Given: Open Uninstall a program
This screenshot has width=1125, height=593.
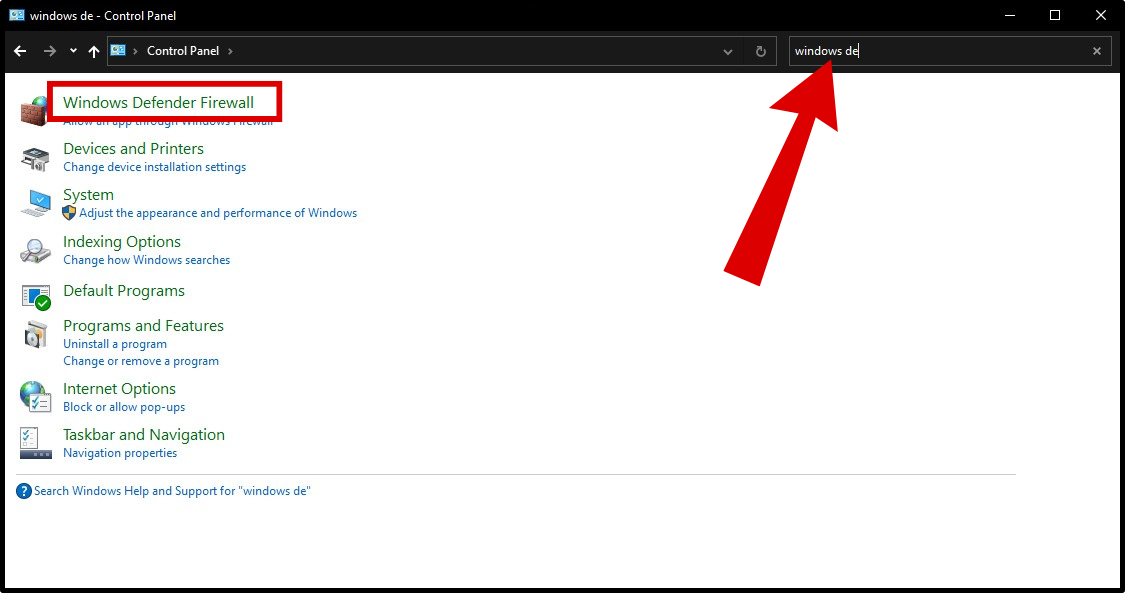Looking at the screenshot, I should pyautogui.click(x=115, y=344).
